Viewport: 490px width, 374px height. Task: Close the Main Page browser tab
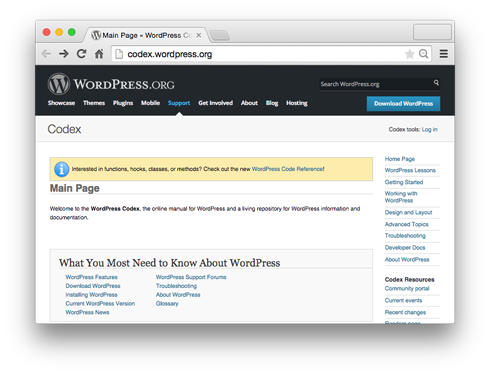coord(199,35)
